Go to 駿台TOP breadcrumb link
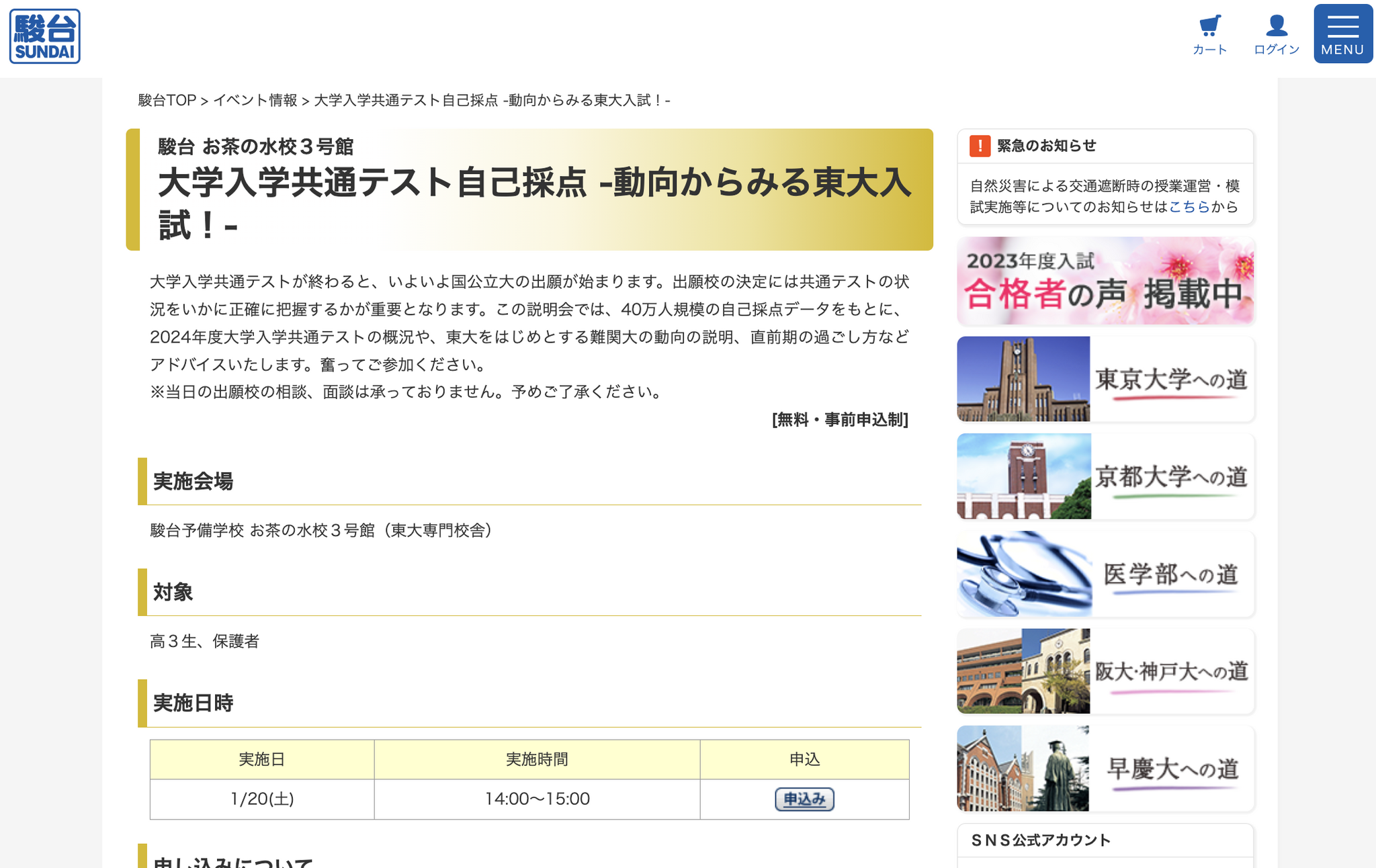The image size is (1376, 868). (167, 100)
